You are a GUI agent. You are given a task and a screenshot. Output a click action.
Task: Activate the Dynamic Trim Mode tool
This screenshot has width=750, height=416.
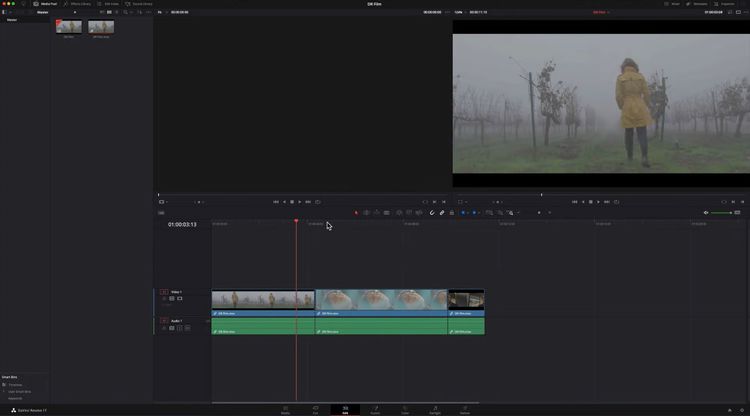[376, 213]
